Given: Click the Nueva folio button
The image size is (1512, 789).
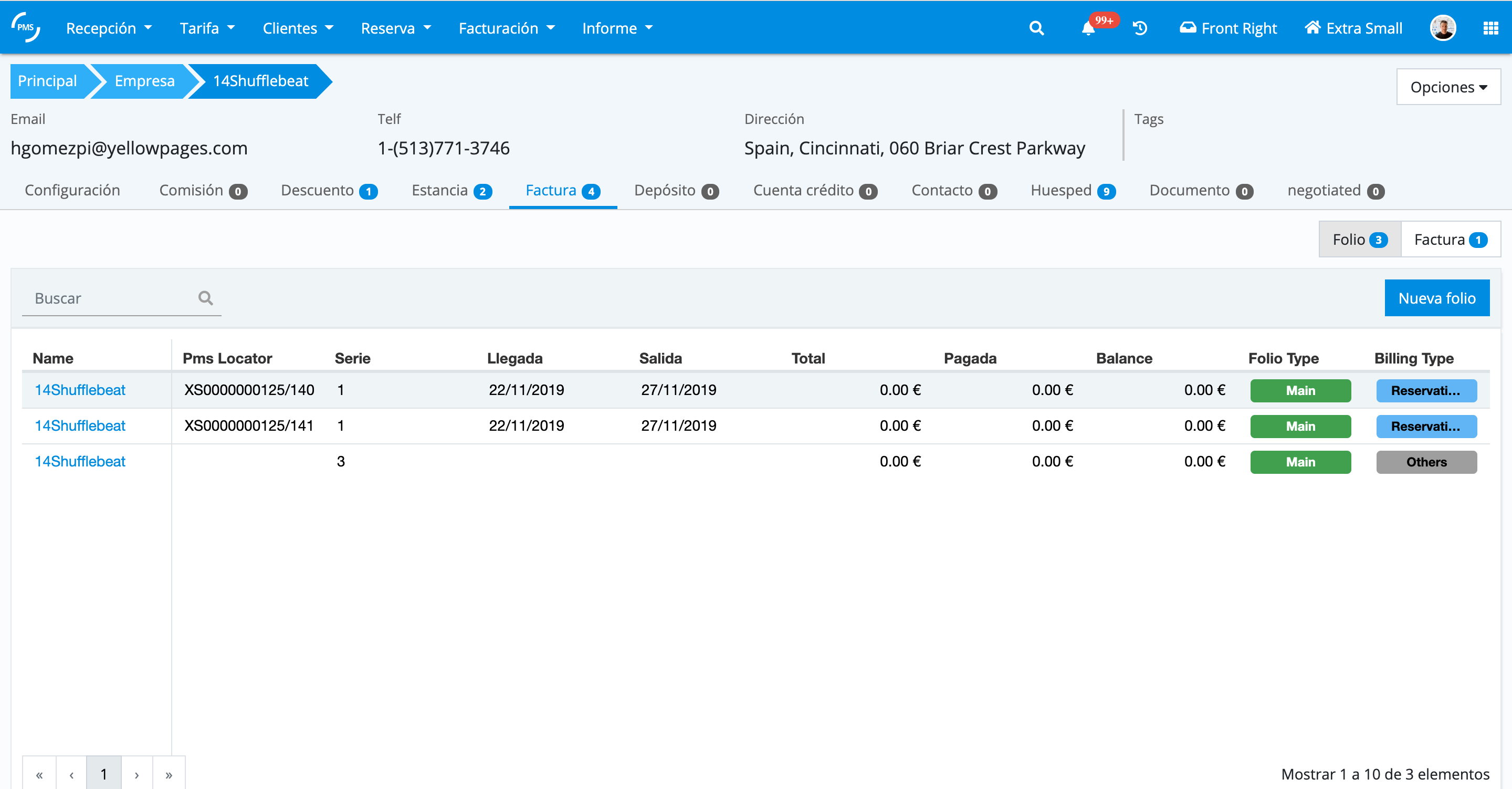Looking at the screenshot, I should tap(1436, 298).
